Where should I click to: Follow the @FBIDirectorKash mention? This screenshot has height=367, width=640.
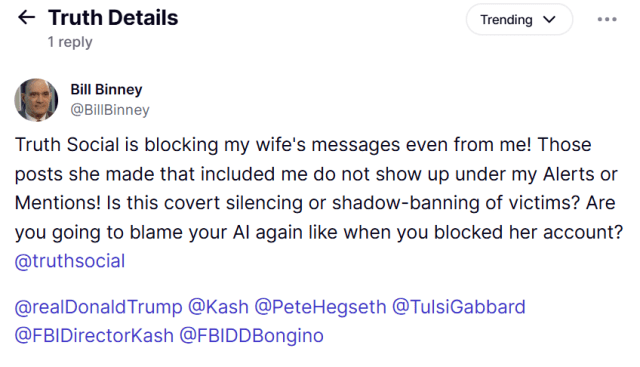point(94,336)
